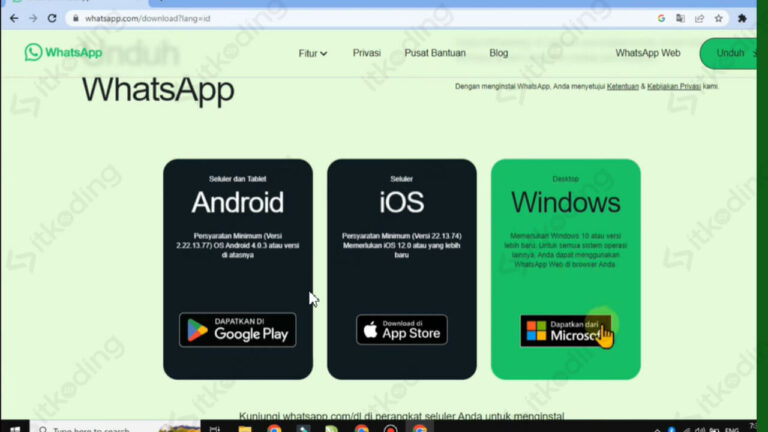Select the iOS heading text
Viewport: 768px width, 432px height.
tap(402, 202)
